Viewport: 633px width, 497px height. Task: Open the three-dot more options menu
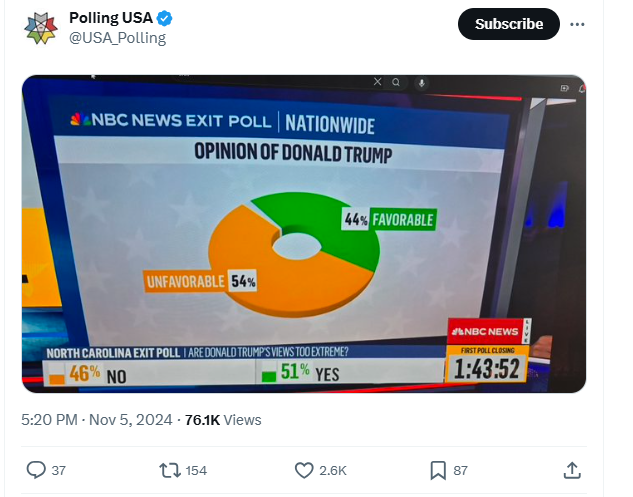(x=577, y=24)
